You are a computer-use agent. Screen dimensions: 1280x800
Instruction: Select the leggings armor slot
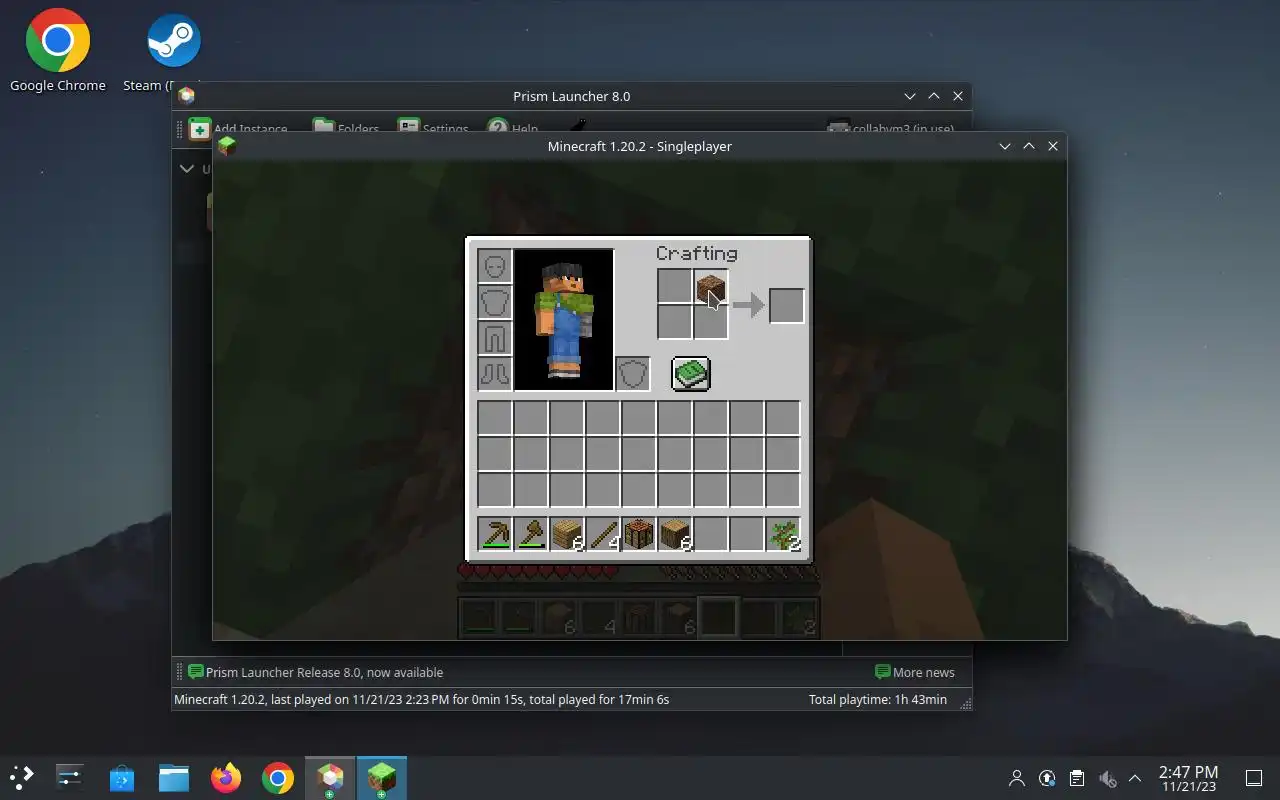pos(495,338)
